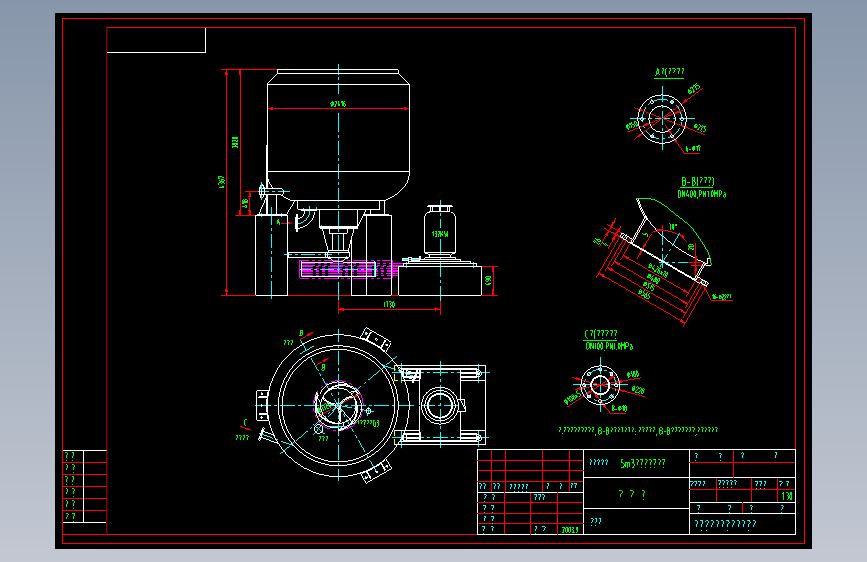Click the empty box at top-left of frame
Viewport: 867px width, 562px height.
pyautogui.click(x=156, y=40)
